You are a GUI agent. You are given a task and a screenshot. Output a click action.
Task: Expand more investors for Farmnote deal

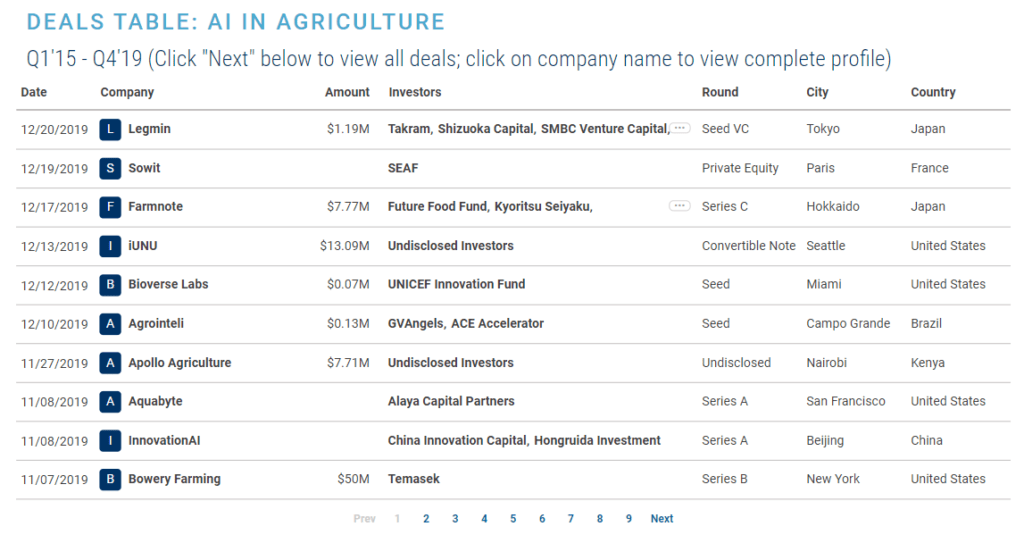tap(680, 206)
